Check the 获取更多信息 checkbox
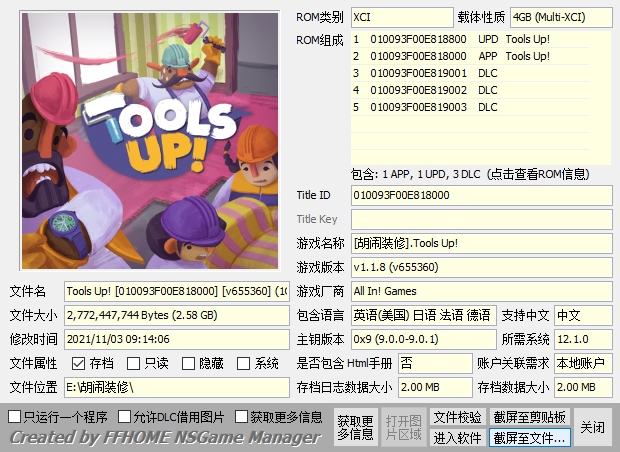The width and height of the screenshot is (620, 452). (x=241, y=416)
